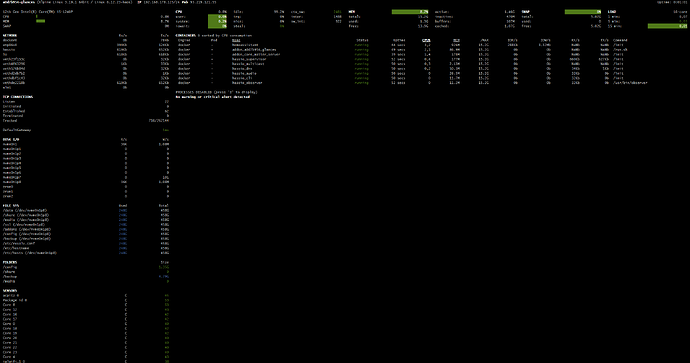Click the Name column header in containers
This screenshot has width=690, height=363.
tap(236, 40)
